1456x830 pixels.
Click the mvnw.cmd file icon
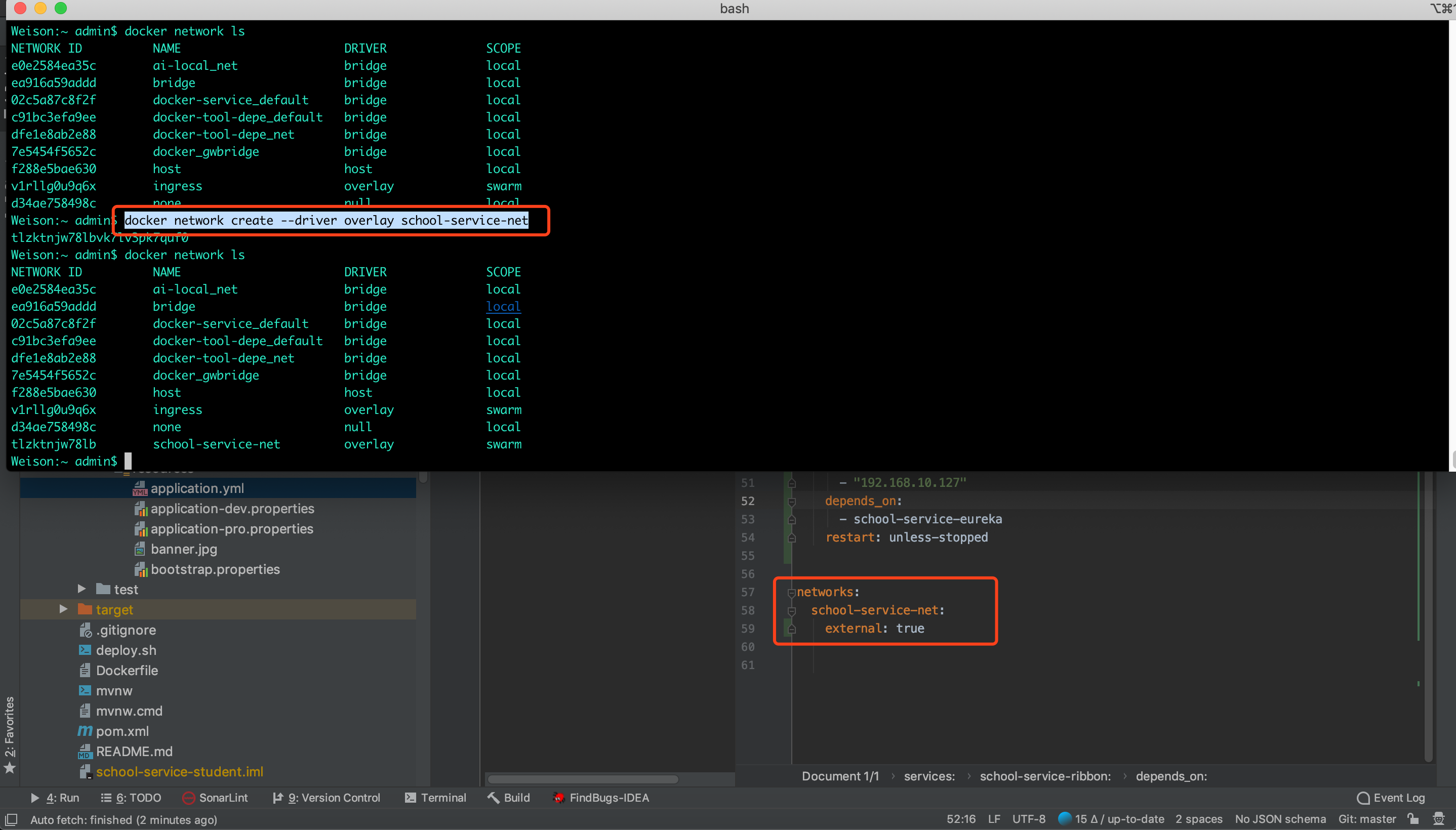85,711
